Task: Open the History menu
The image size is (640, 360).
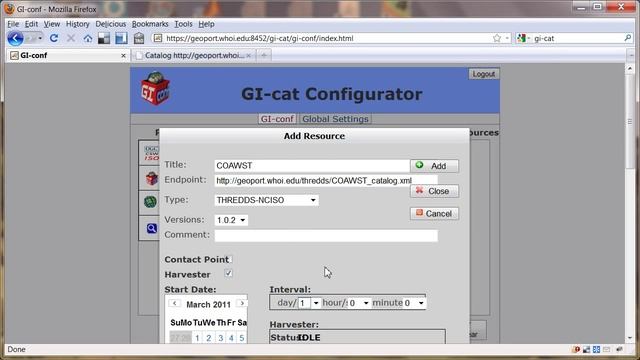Action: tap(78, 24)
